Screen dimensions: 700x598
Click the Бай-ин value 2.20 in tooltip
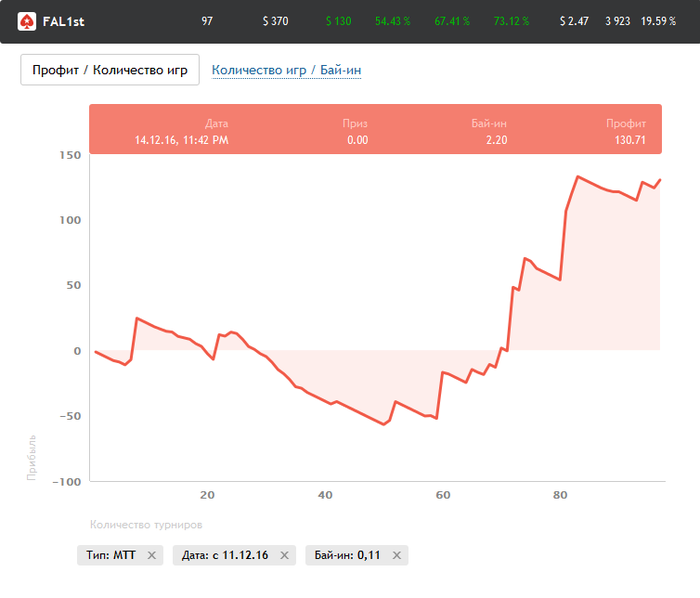pyautogui.click(x=496, y=140)
